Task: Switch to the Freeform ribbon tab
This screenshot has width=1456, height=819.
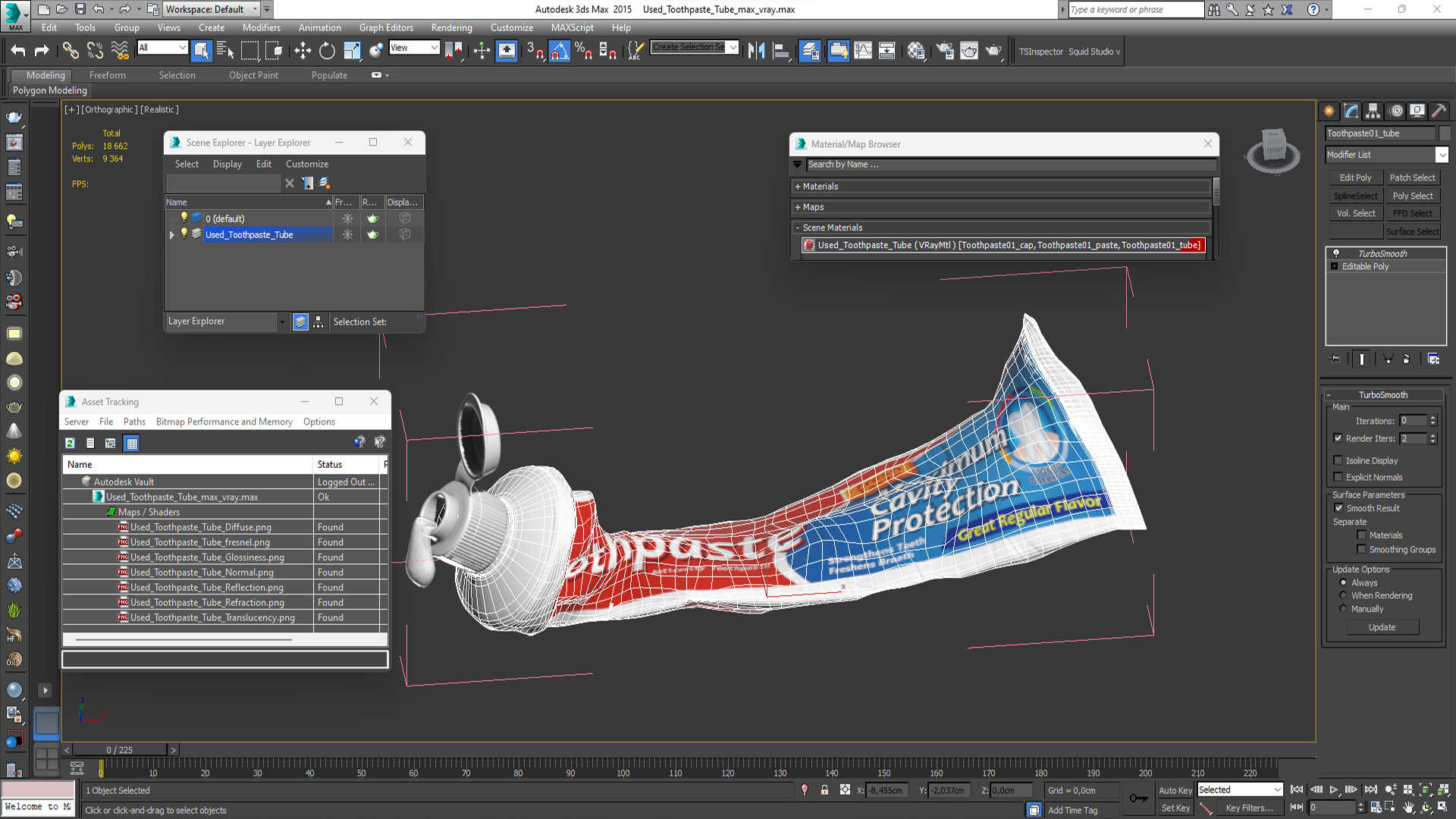Action: [x=107, y=75]
